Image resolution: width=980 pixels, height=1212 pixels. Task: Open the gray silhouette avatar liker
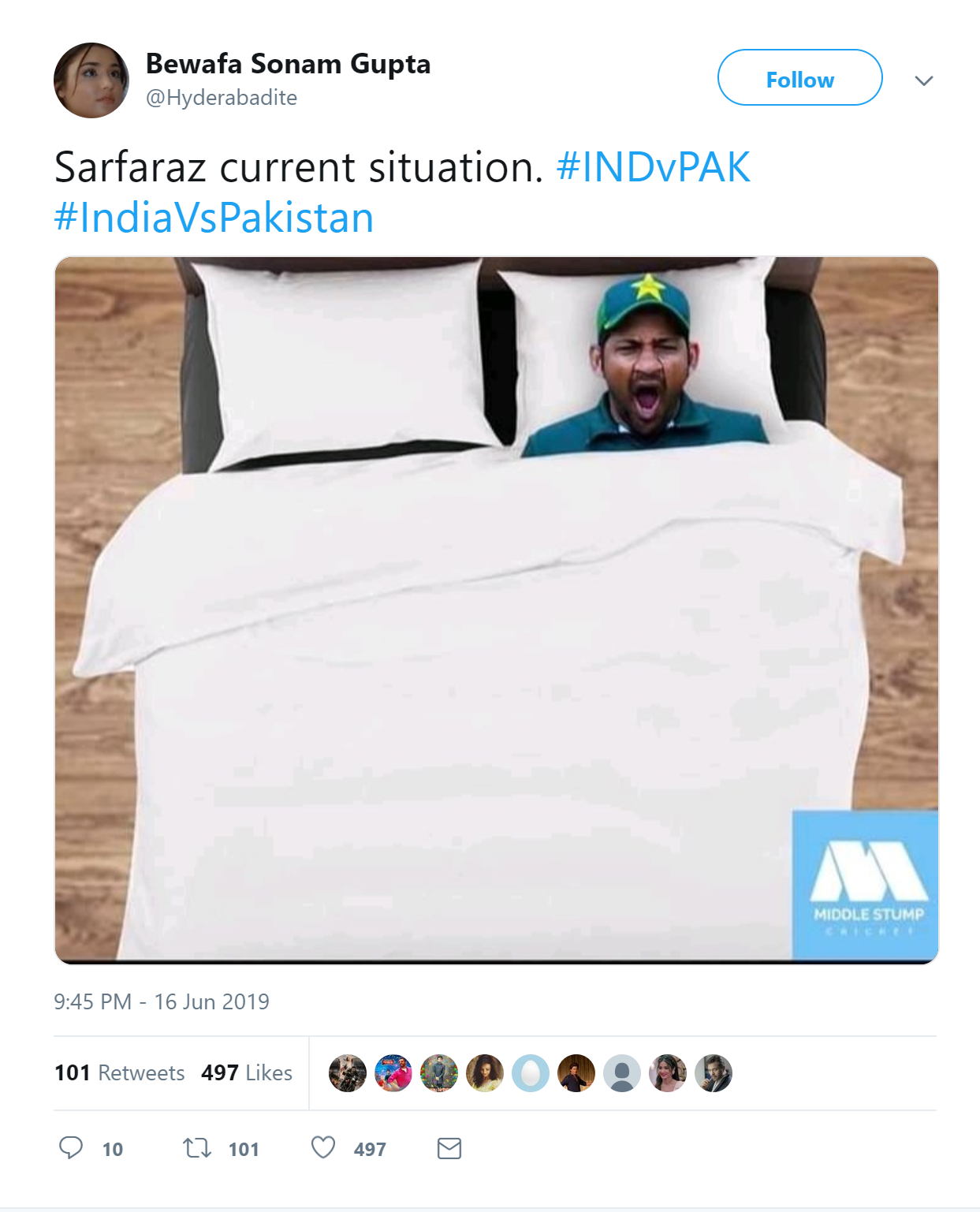point(622,1073)
